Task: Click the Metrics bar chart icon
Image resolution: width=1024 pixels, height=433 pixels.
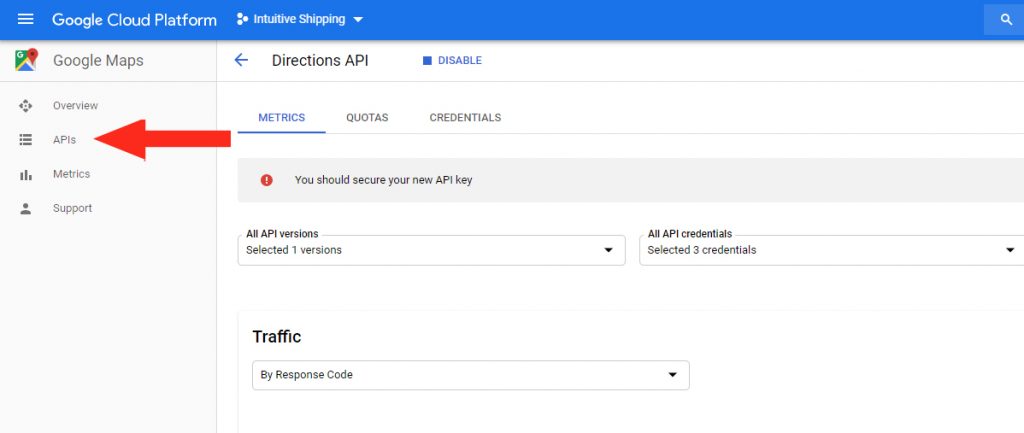Action: [x=25, y=174]
